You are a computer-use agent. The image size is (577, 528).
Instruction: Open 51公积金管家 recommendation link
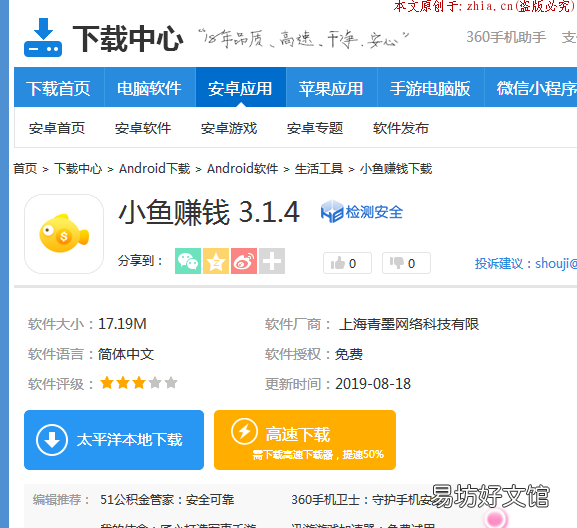[167, 499]
